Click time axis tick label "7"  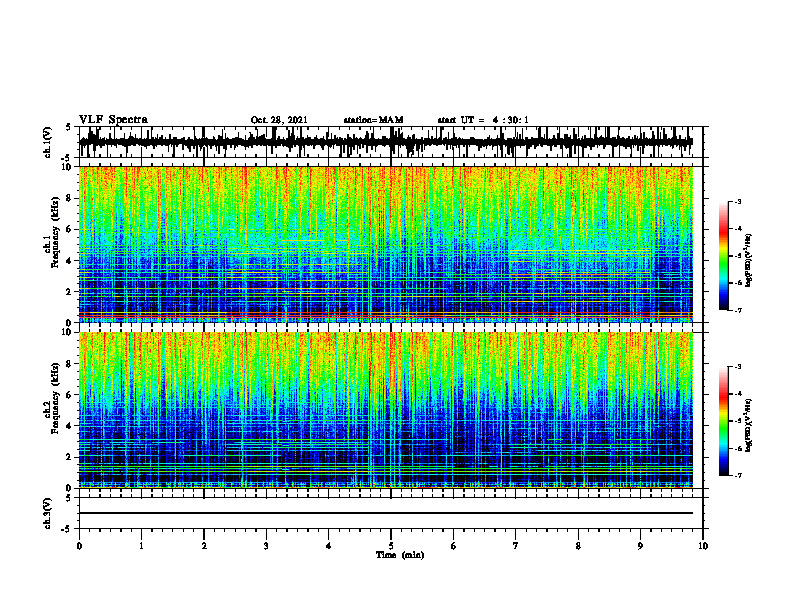pos(516,546)
